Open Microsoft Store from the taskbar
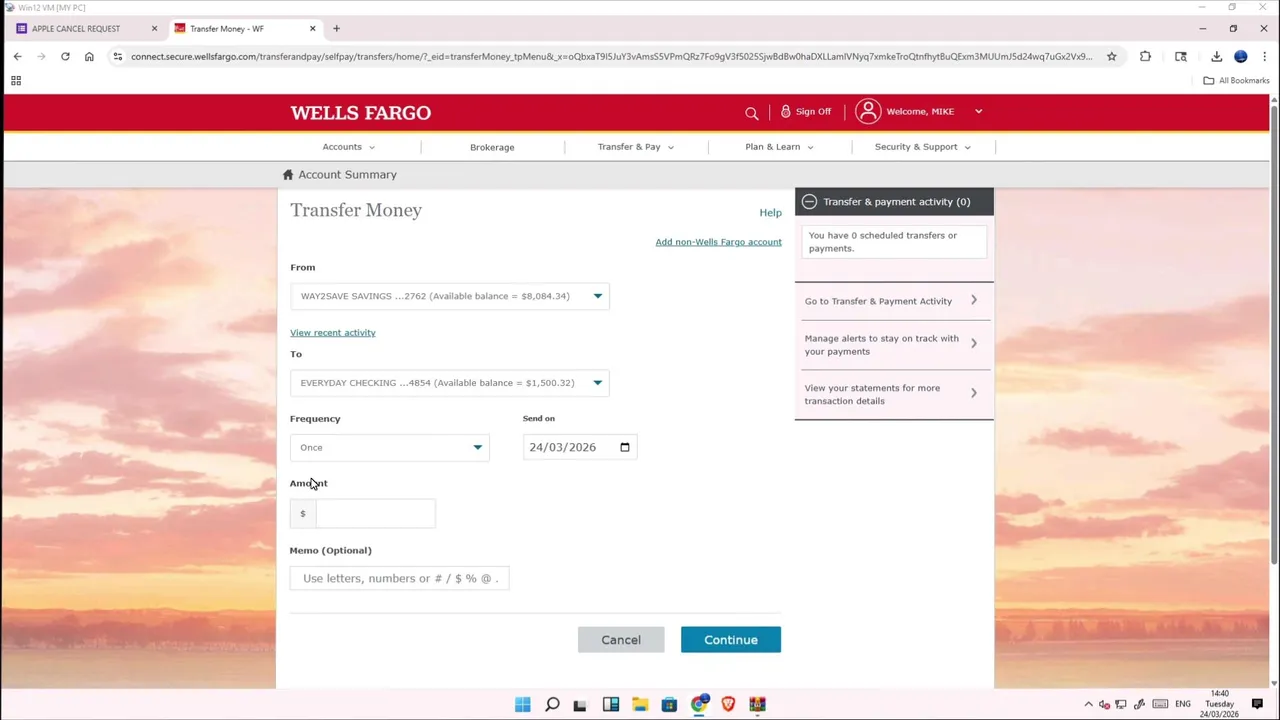The width and height of the screenshot is (1280, 720). point(669,705)
